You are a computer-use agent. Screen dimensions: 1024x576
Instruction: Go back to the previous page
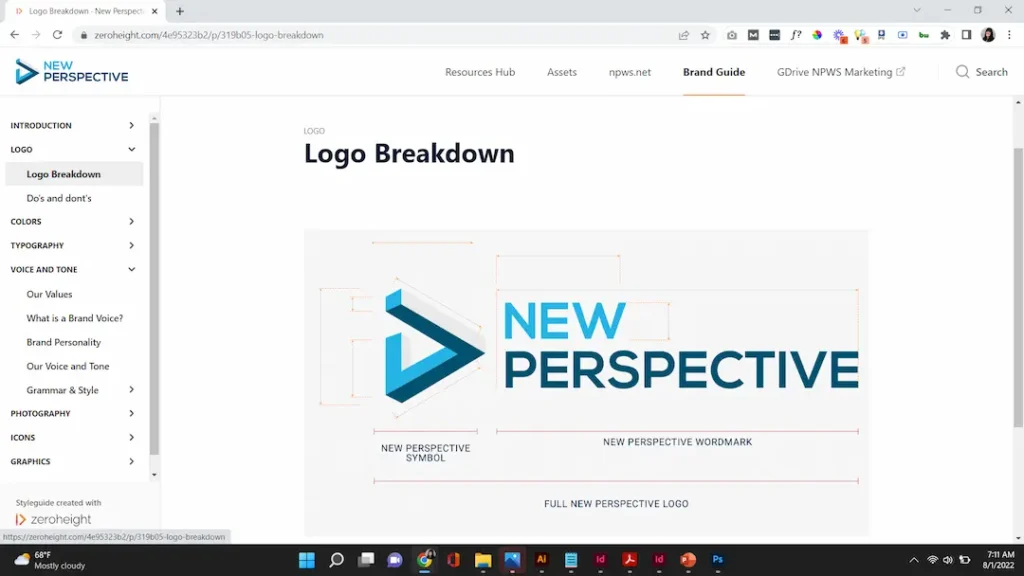tap(14, 35)
